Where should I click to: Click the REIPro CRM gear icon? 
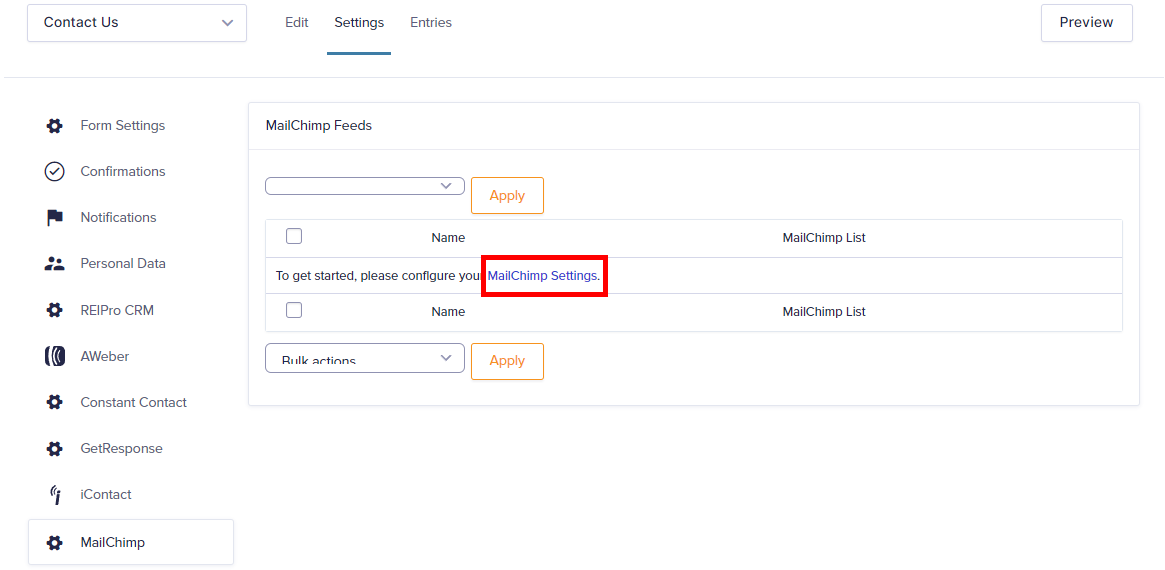(x=54, y=310)
